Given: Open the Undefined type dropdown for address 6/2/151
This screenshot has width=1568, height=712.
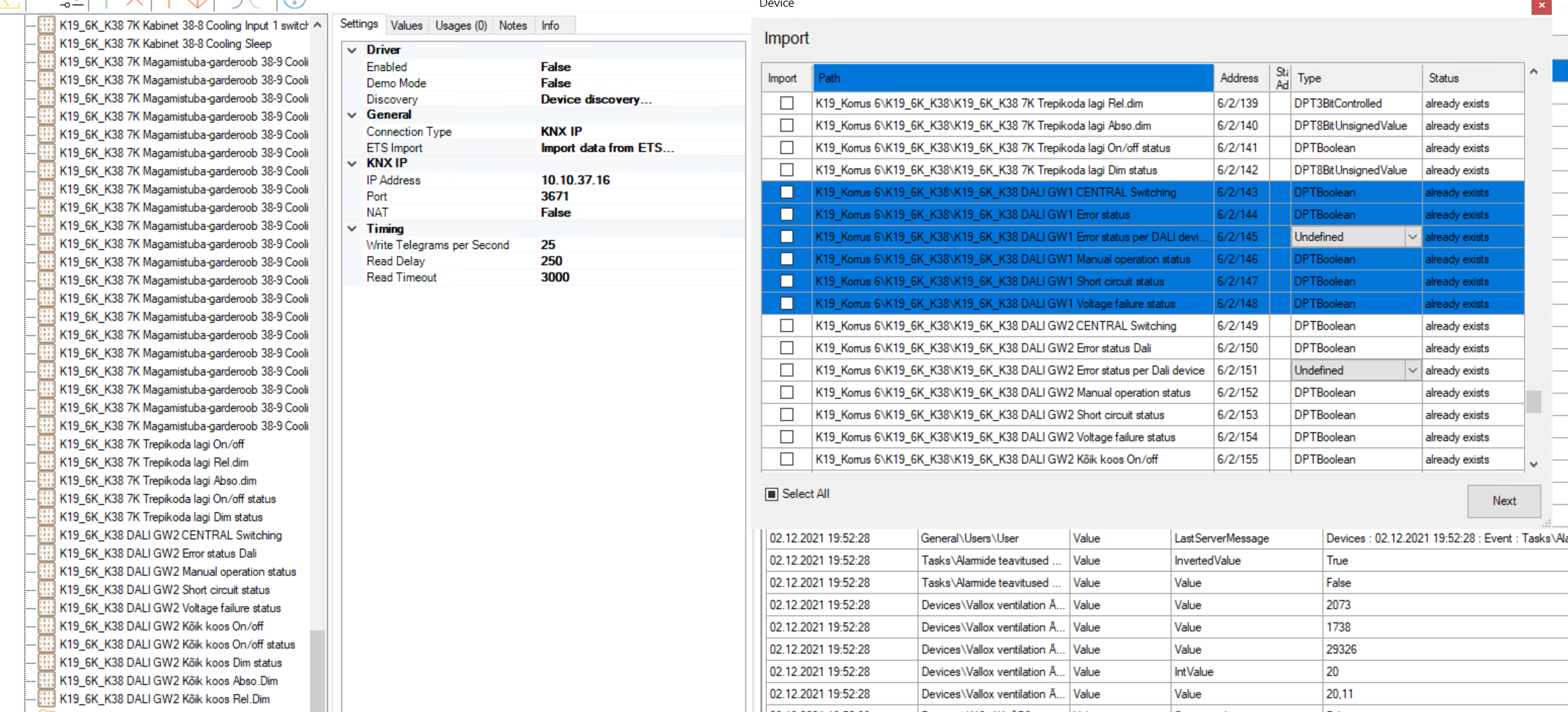Looking at the screenshot, I should coord(1411,370).
